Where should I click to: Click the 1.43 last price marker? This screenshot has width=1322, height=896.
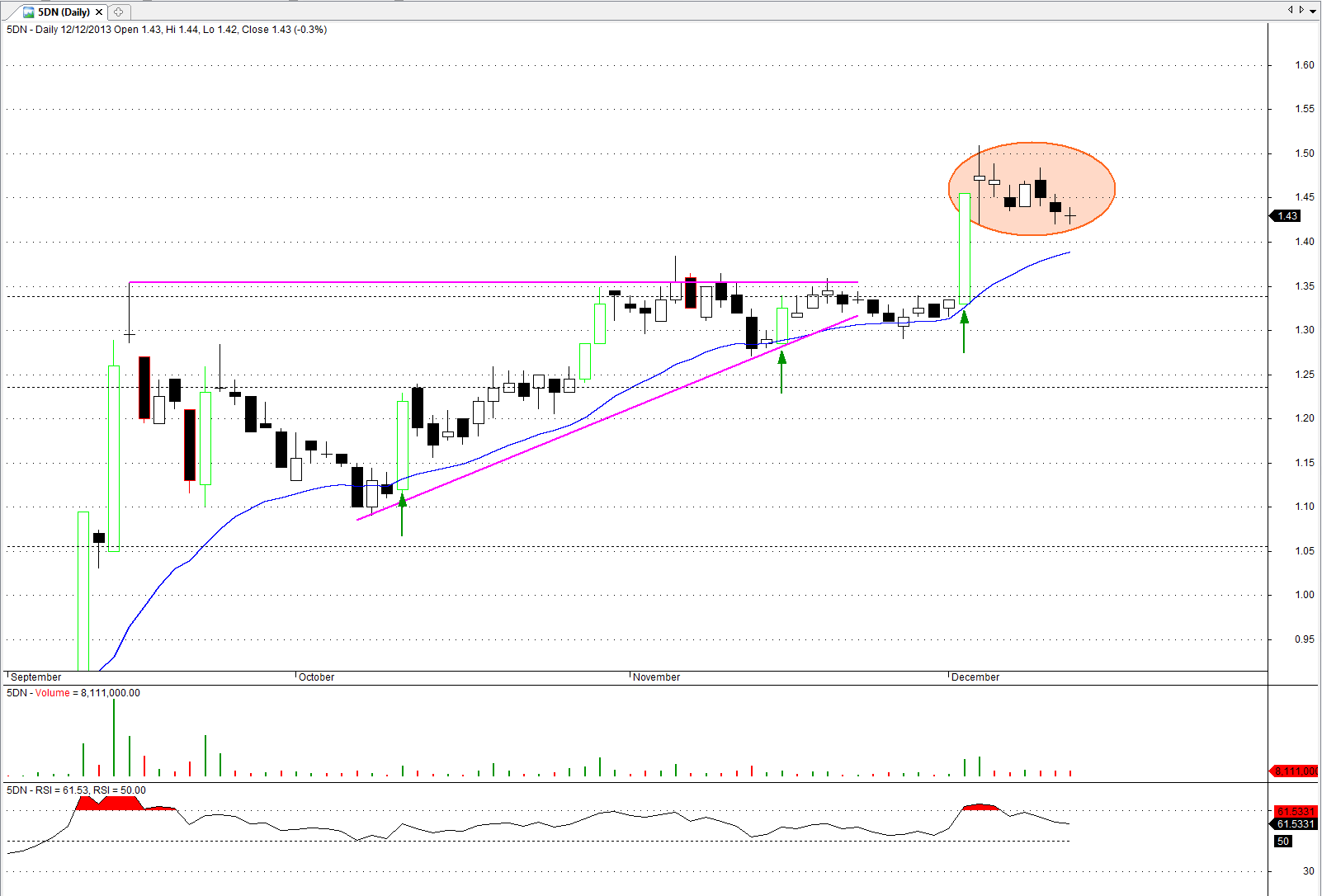click(1287, 216)
